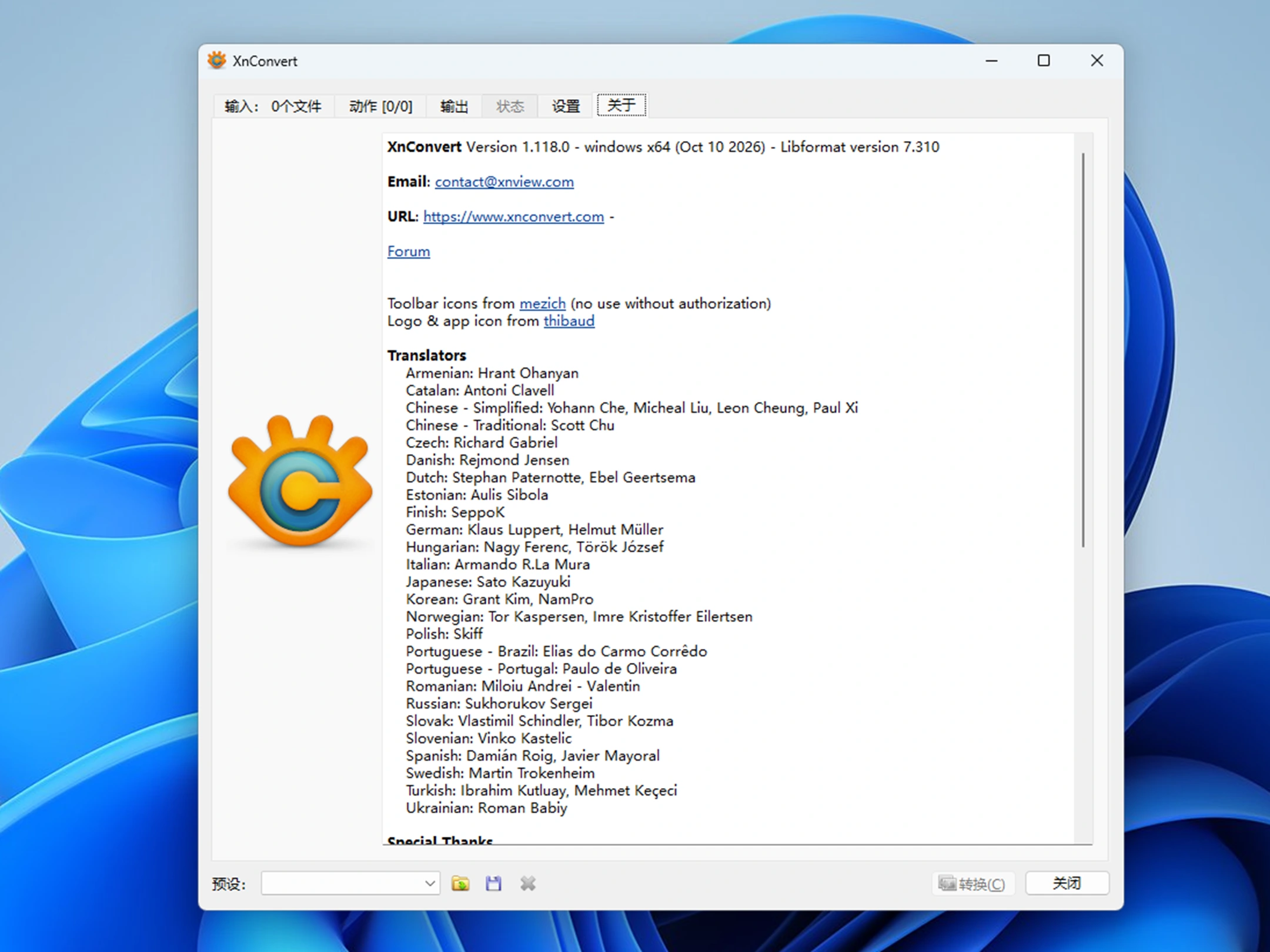Open the 状态 status tab

(510, 106)
